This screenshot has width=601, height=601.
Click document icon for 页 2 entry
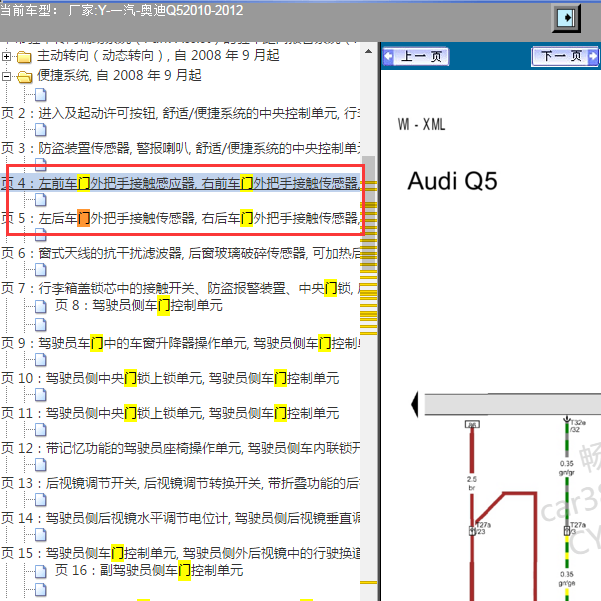41,95
